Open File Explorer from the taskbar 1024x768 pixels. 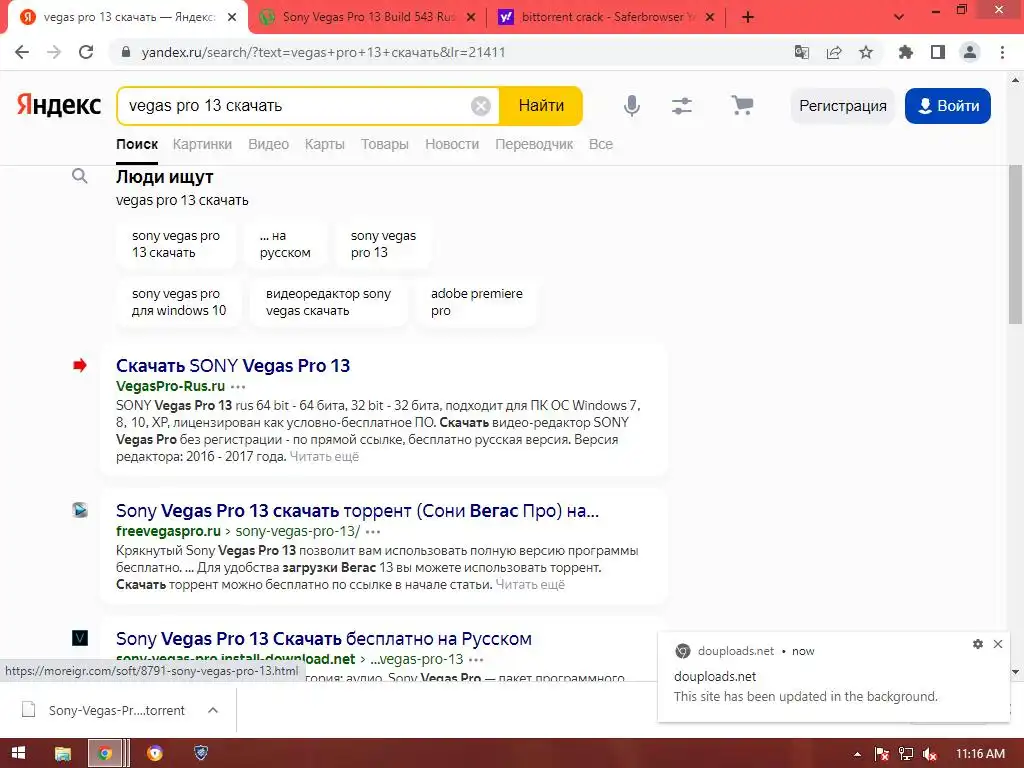click(63, 754)
